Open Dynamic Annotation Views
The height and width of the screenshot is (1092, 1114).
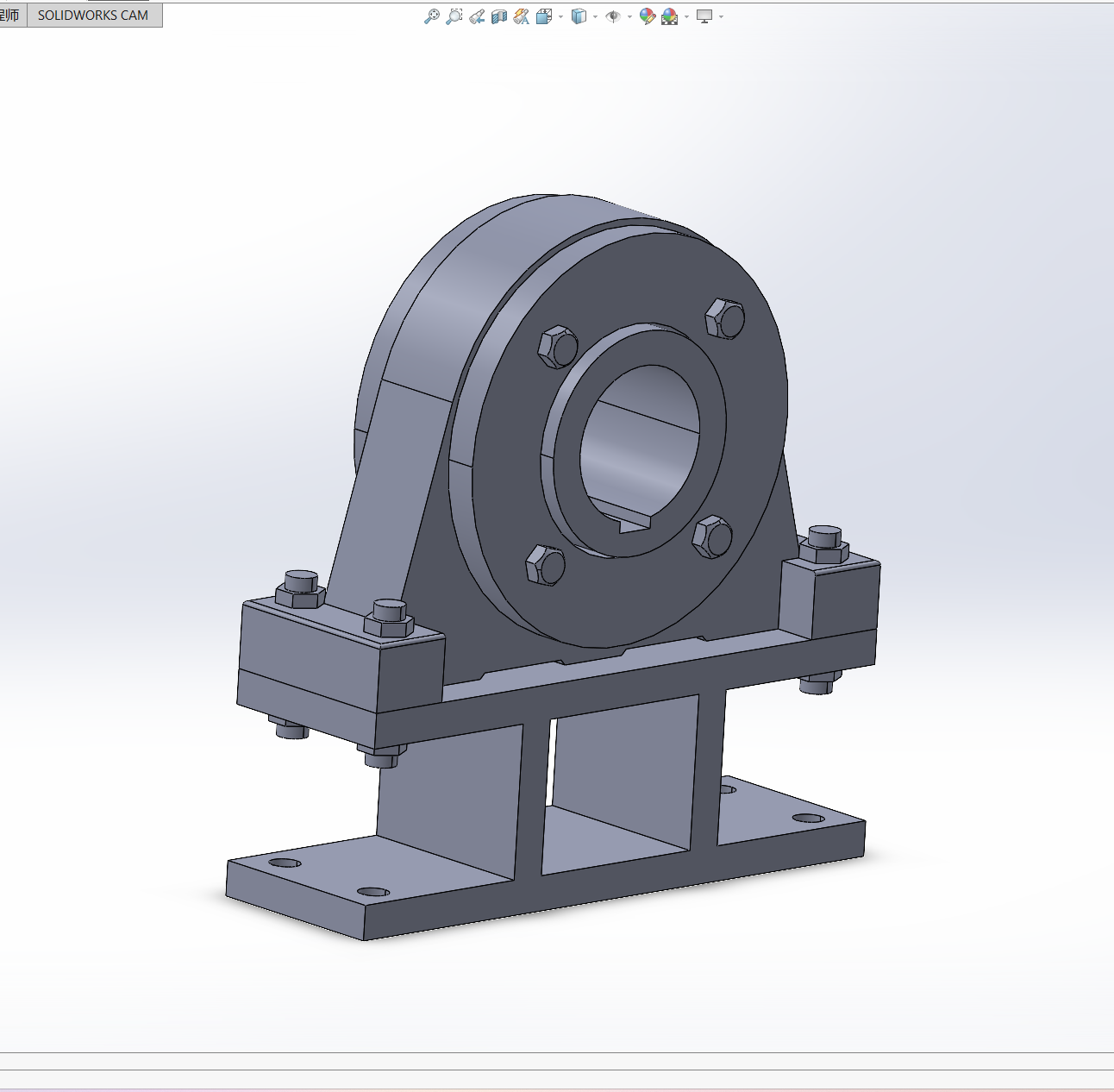point(522,16)
